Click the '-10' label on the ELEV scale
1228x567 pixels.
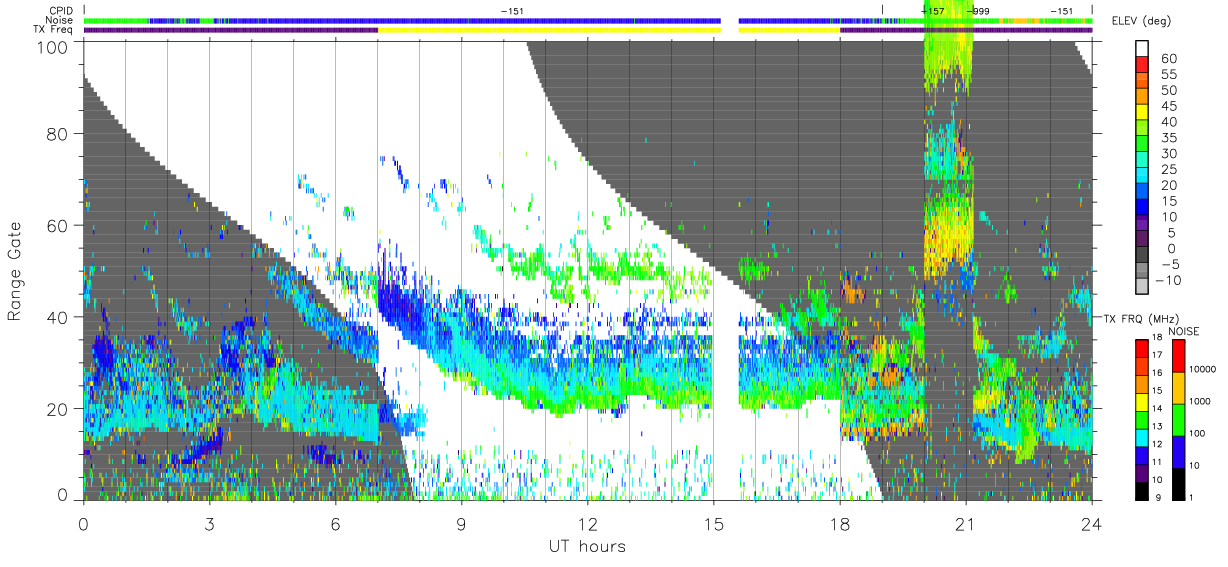tap(1168, 280)
